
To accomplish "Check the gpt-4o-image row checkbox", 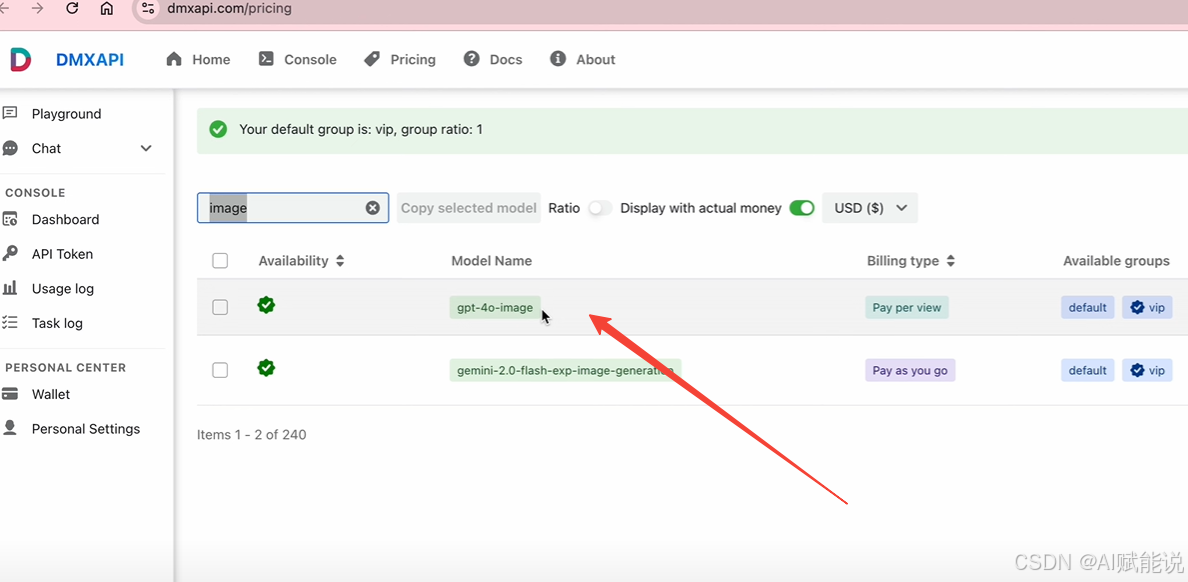I will (x=220, y=307).
